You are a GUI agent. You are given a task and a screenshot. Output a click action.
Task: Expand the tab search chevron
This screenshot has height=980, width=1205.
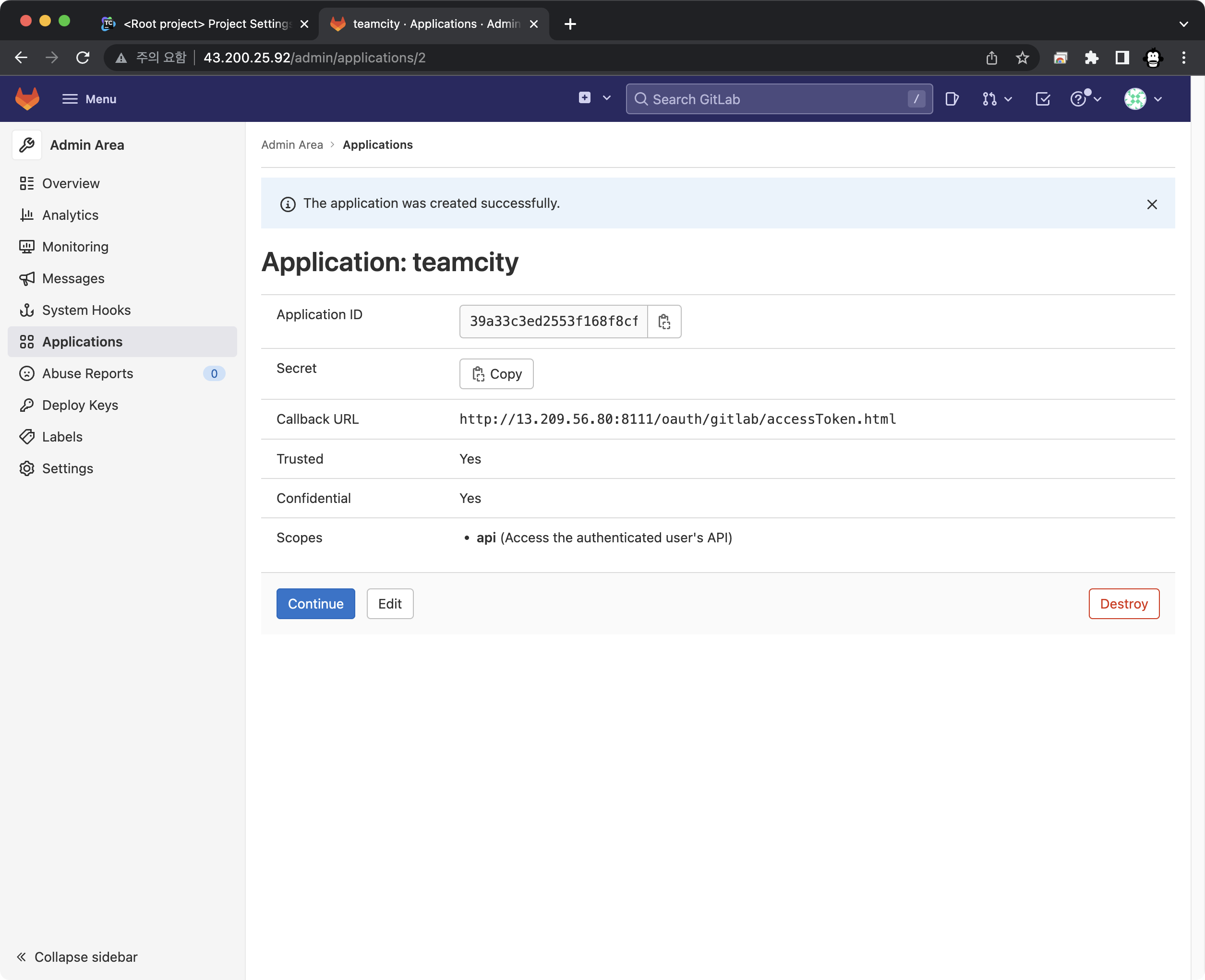[x=1183, y=24]
